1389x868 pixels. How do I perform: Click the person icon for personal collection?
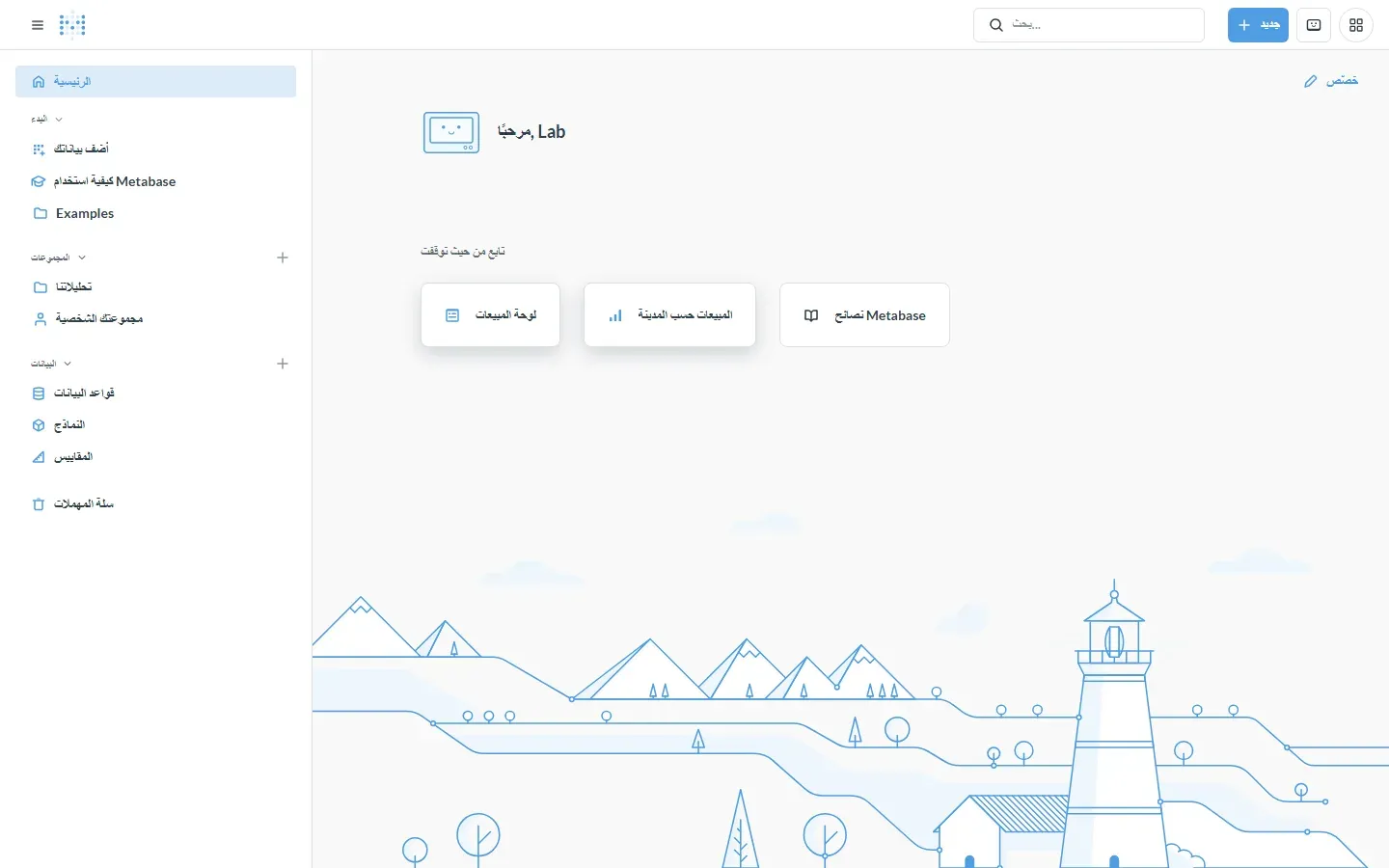(40, 319)
